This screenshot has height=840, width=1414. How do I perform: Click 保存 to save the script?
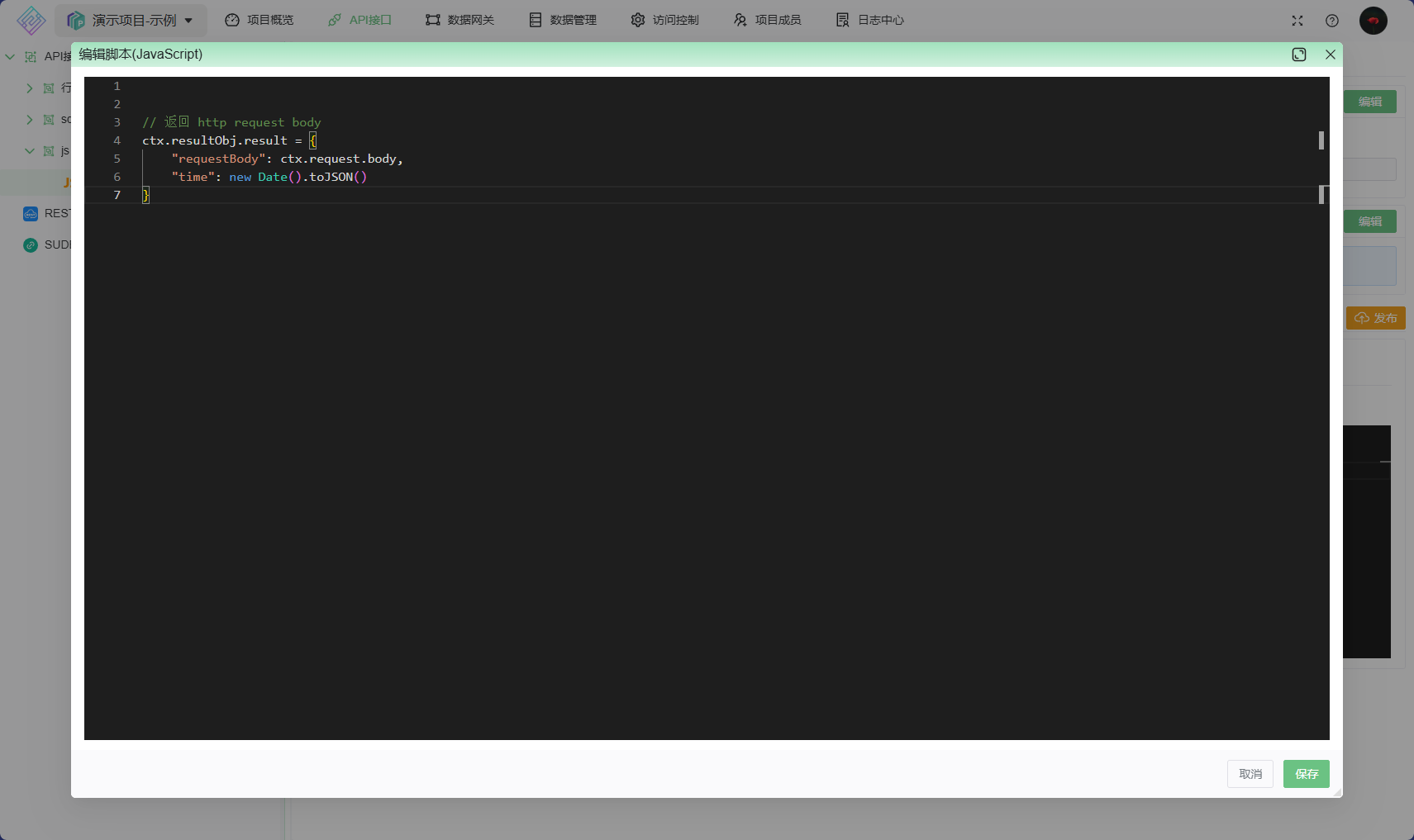pos(1307,774)
